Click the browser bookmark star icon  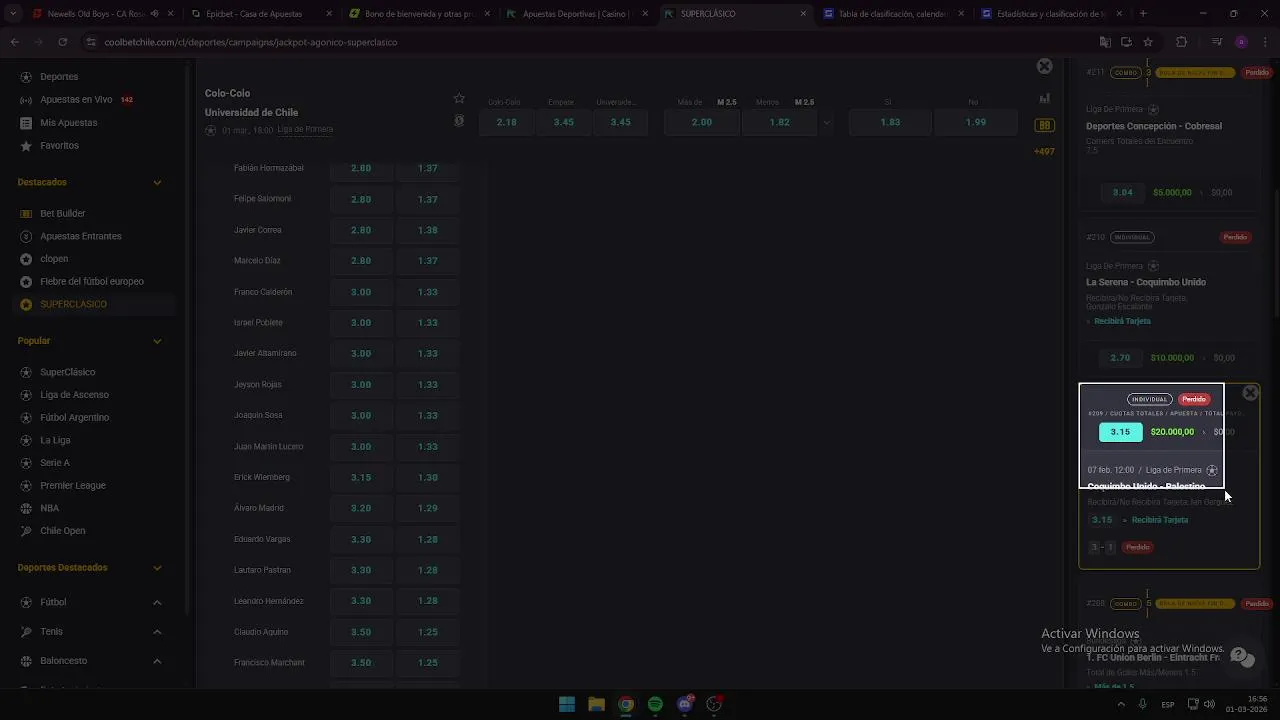pos(1148,42)
